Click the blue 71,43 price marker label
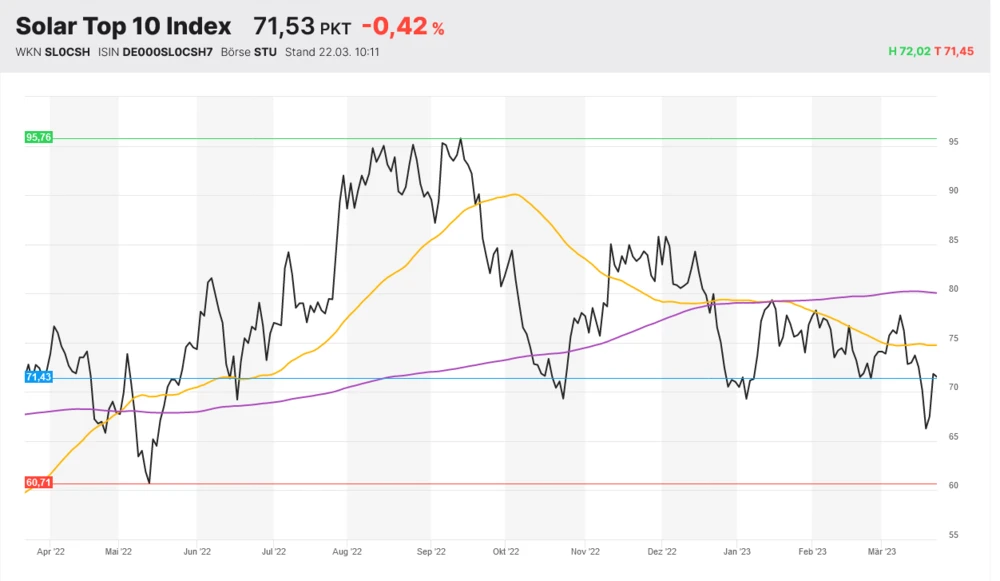 pyautogui.click(x=38, y=377)
